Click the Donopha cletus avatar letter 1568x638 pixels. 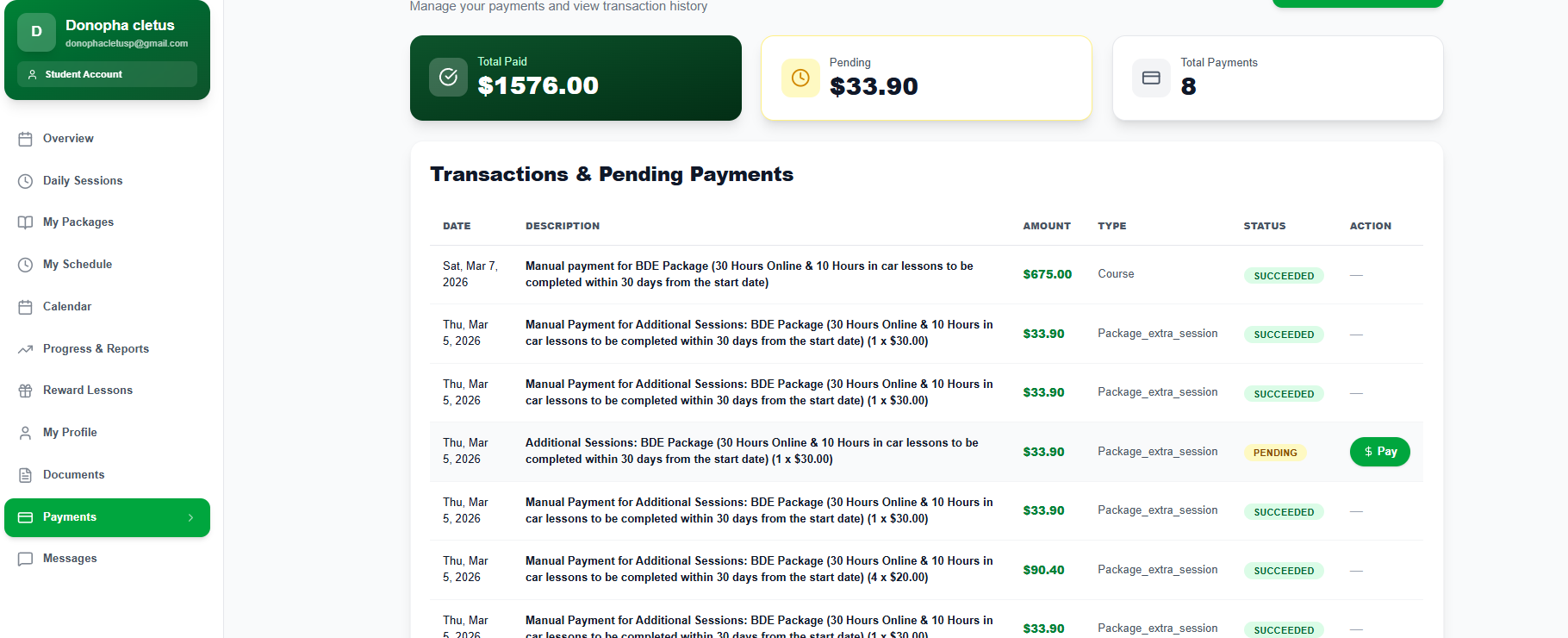[36, 32]
